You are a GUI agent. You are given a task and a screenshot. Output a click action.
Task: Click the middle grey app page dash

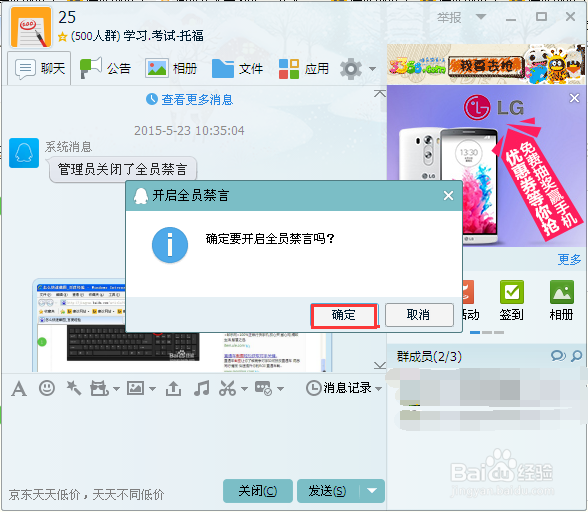click(x=487, y=332)
